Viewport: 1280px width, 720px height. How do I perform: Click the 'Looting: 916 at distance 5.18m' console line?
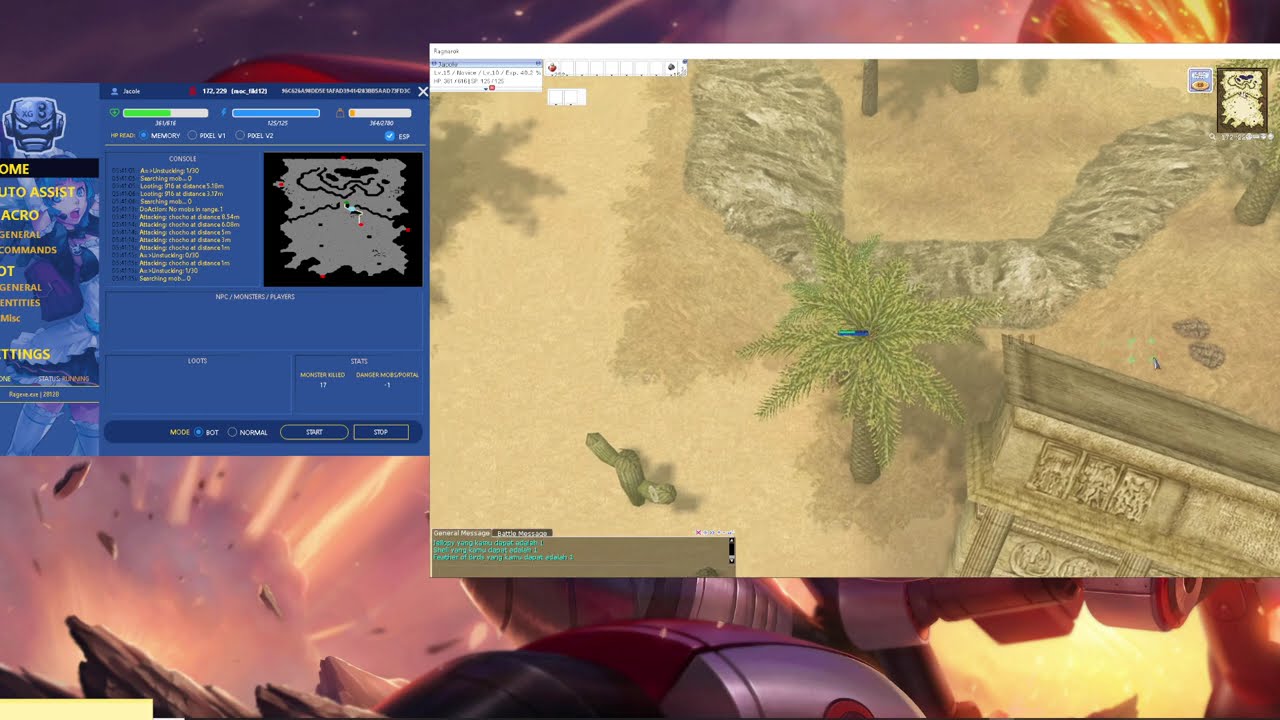pyautogui.click(x=181, y=186)
